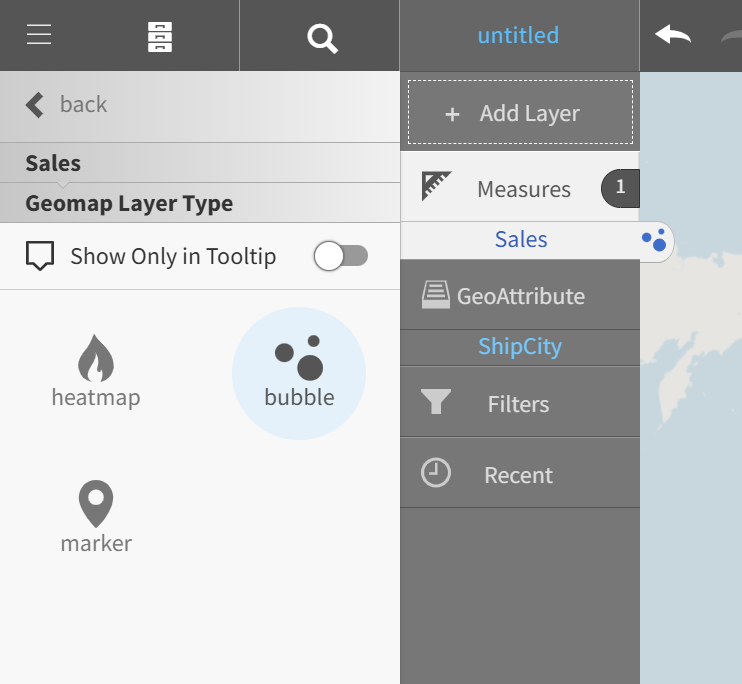This screenshot has height=684, width=742.
Task: Select the Sales measure item
Action: pyautogui.click(x=521, y=240)
